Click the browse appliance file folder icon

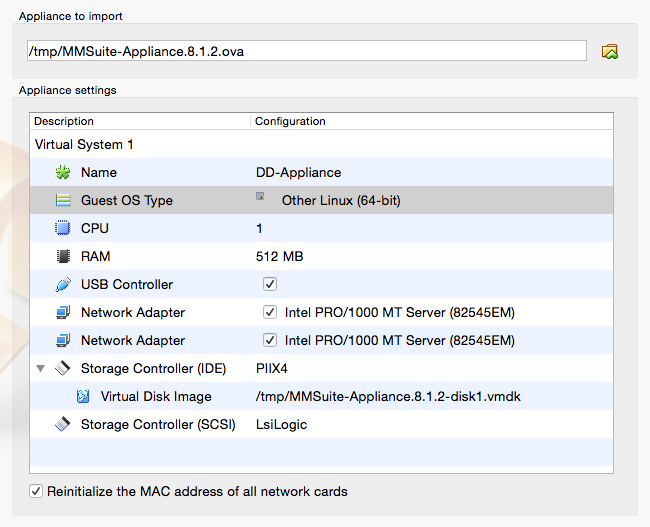(609, 51)
